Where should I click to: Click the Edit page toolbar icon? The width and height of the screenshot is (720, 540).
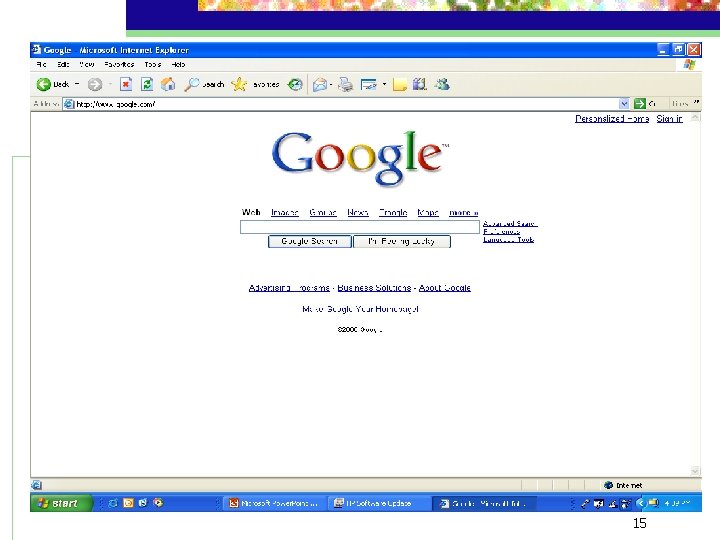coord(369,84)
